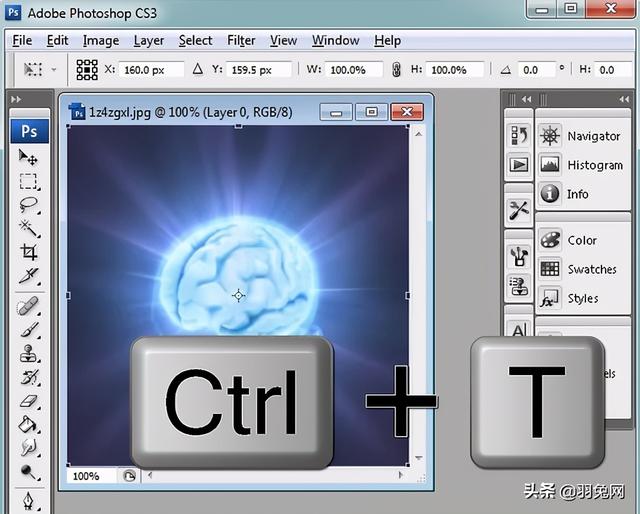Open the History panel icon
The image size is (640, 514).
pos(519,135)
